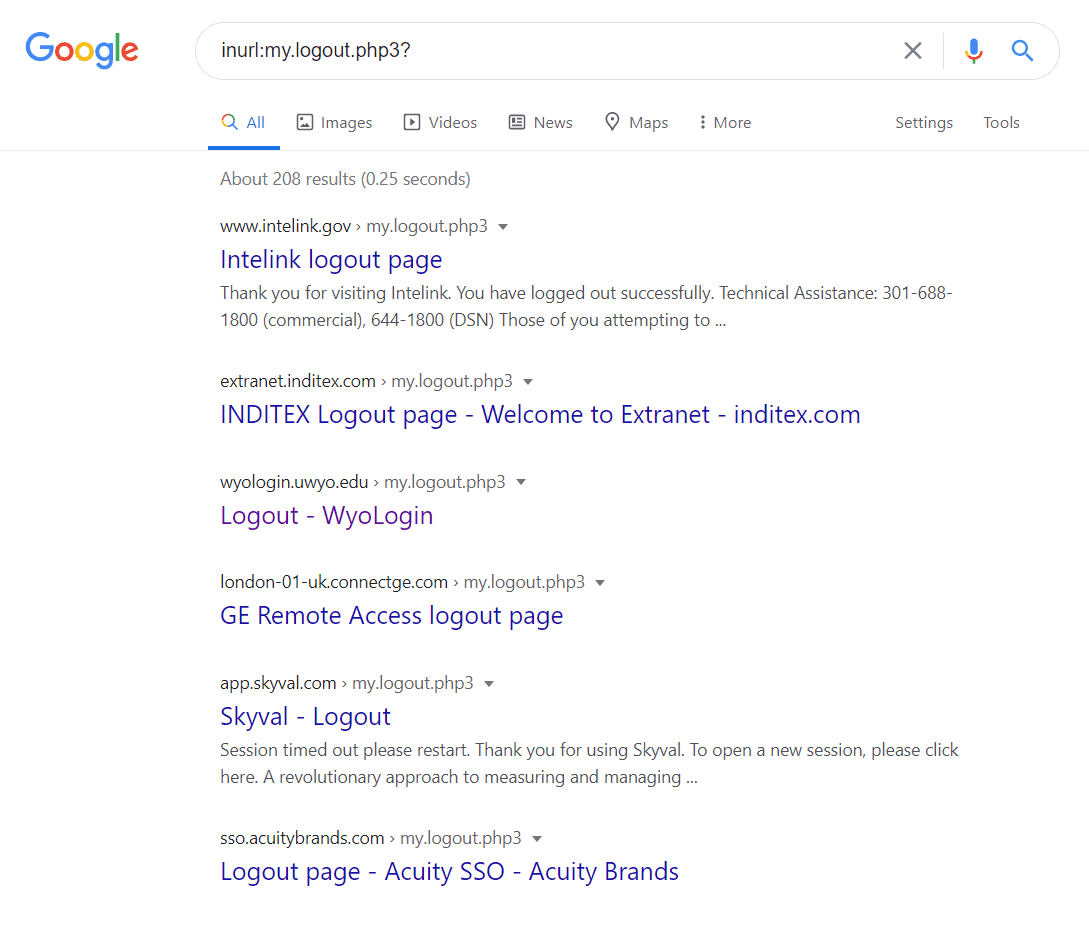Click inside the search input field
This screenshot has width=1089, height=926.
click(550, 50)
